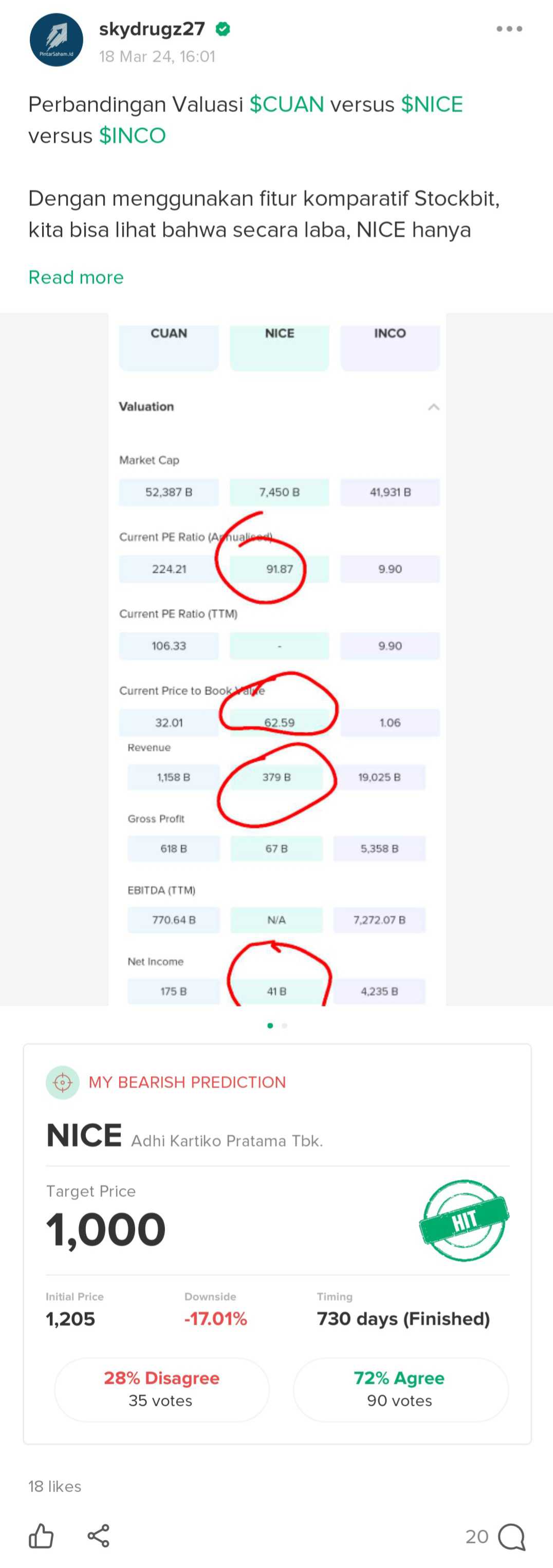Viewport: 553px width, 1568px height.
Task: Collapse the Valuation section chevron
Action: (434, 406)
